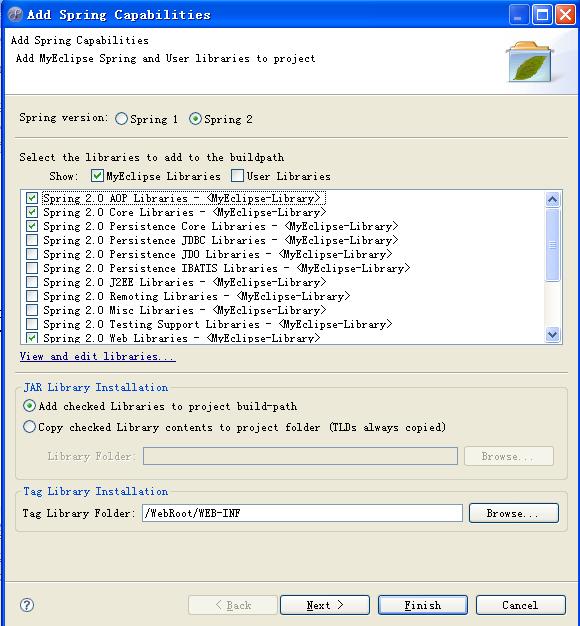Click the library list scrollbar thumb

[x=552, y=245]
